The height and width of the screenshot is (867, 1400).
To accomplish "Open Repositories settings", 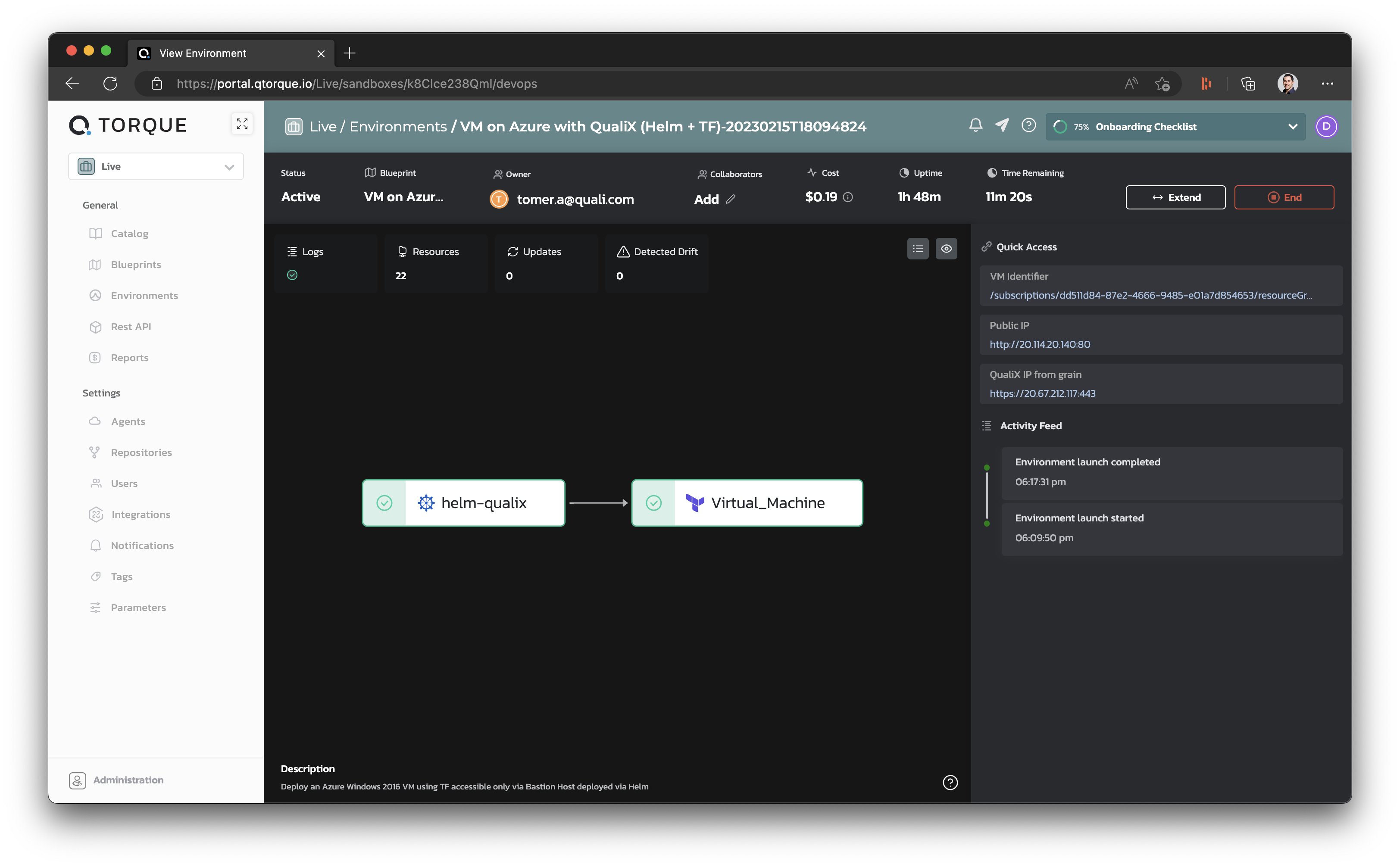I will pyautogui.click(x=141, y=452).
